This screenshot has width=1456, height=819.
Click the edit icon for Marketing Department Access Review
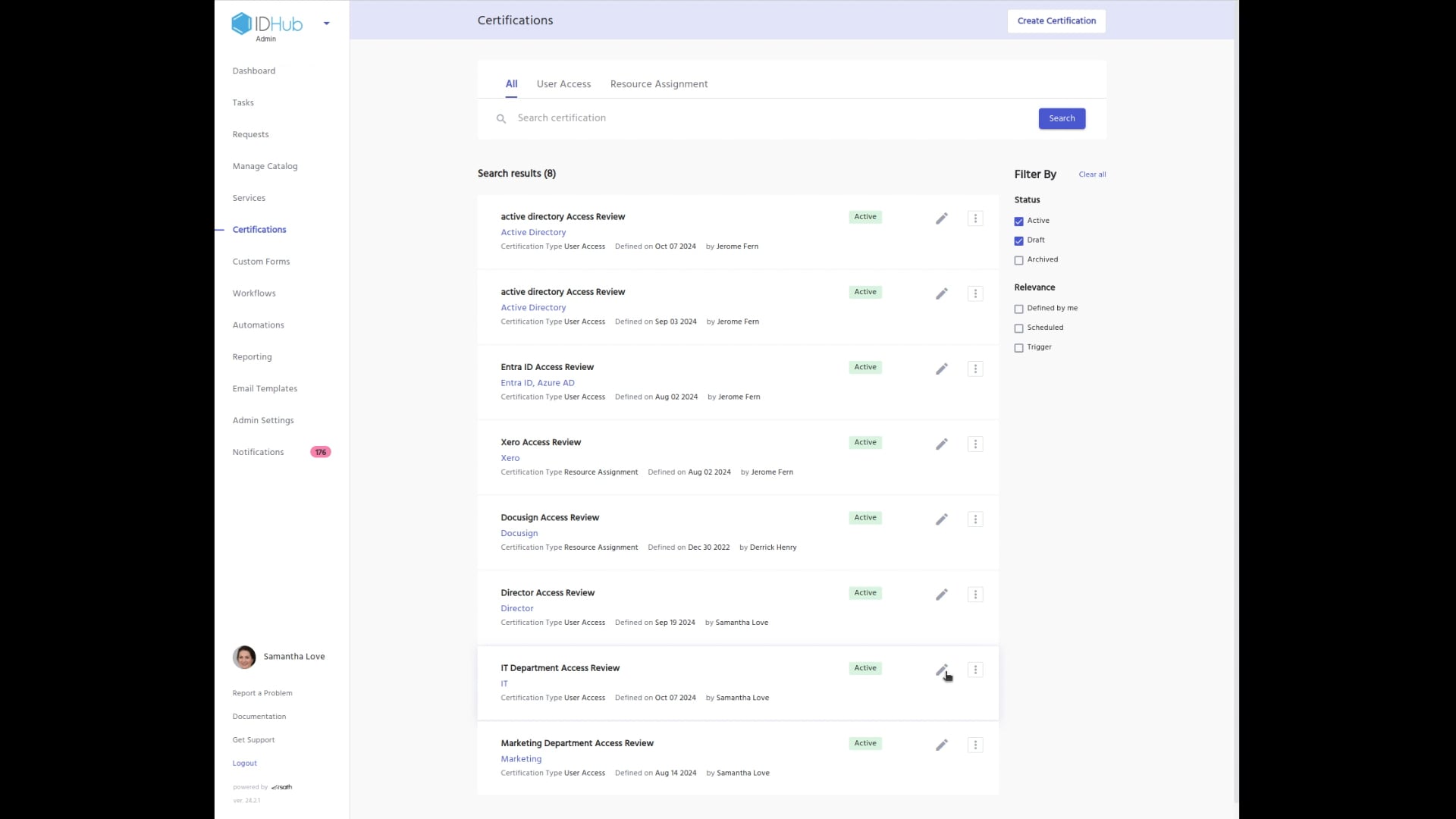[x=942, y=744]
